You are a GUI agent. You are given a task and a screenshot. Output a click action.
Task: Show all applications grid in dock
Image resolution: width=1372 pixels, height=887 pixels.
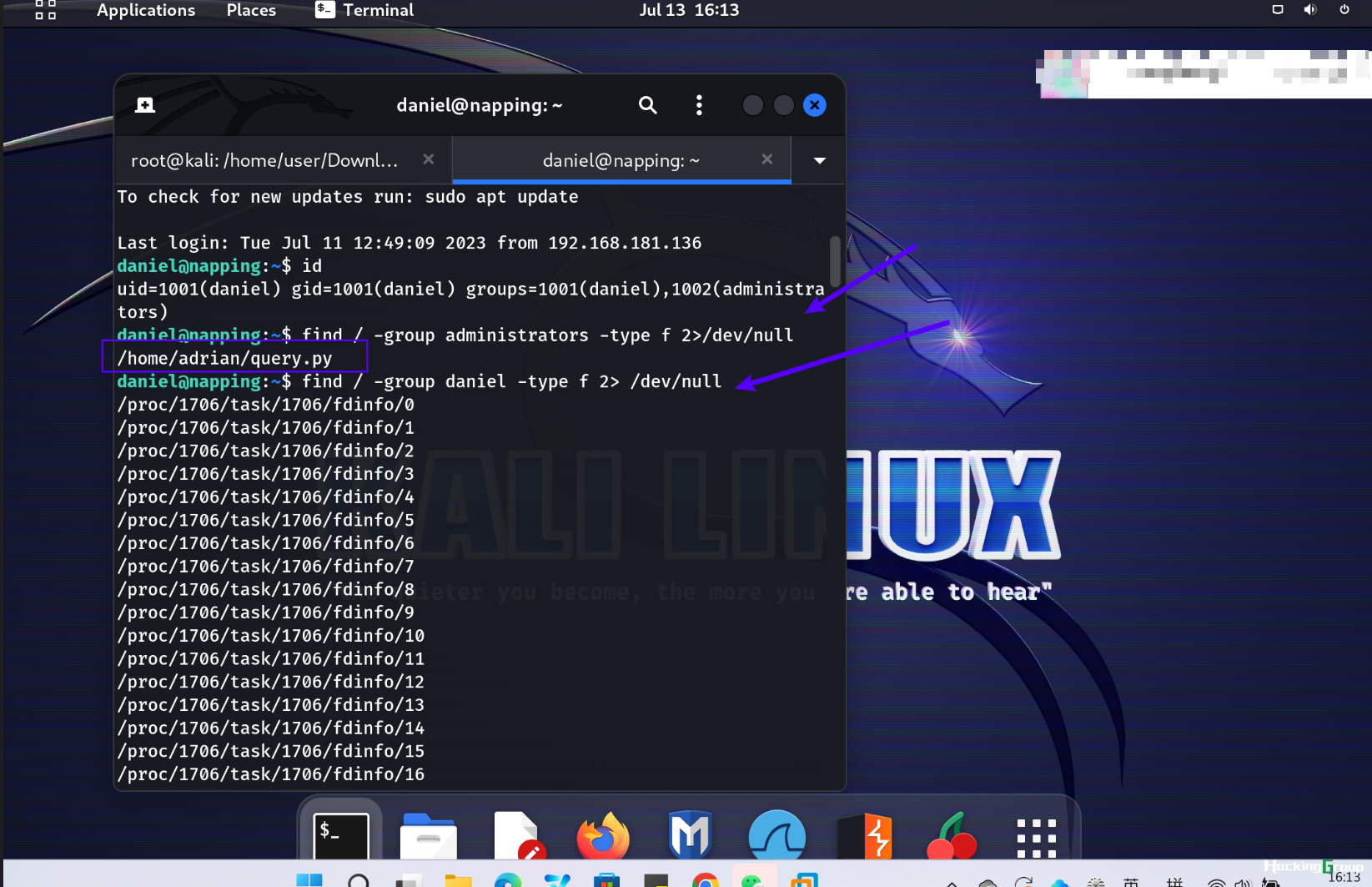(x=1036, y=838)
